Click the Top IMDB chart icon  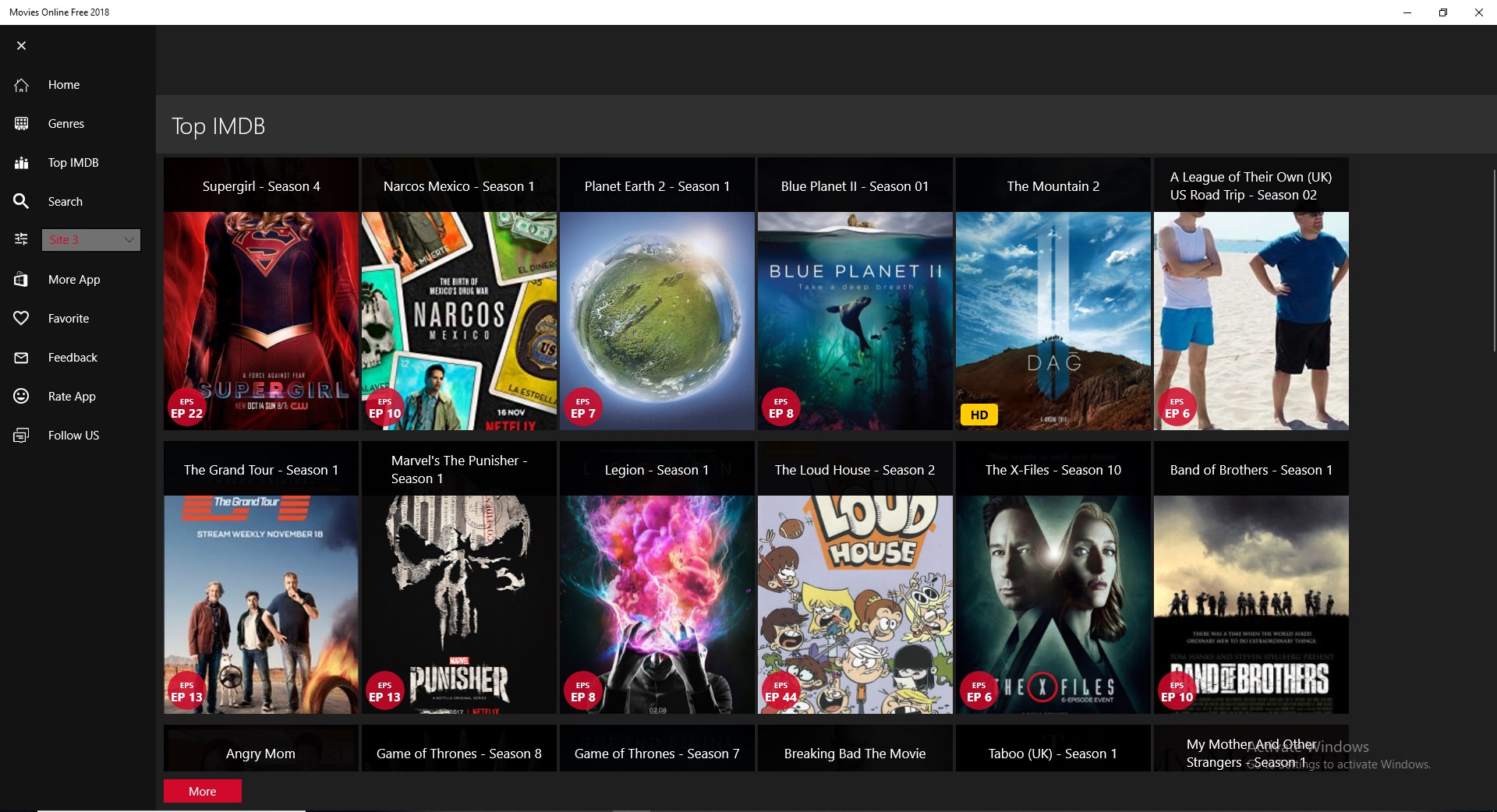point(21,163)
